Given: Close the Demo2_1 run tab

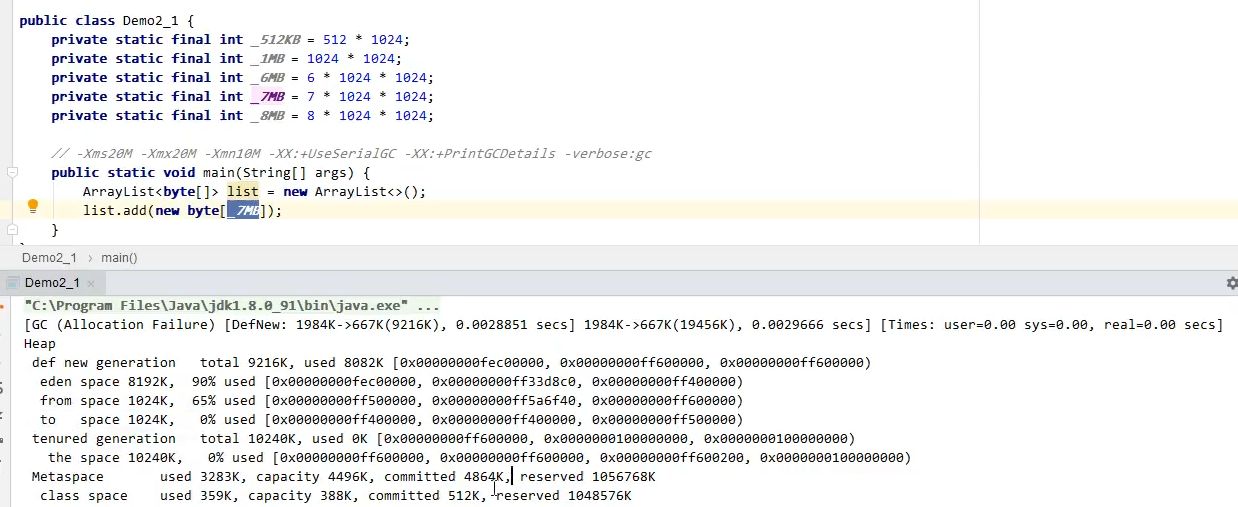Looking at the screenshot, I should (x=90, y=284).
